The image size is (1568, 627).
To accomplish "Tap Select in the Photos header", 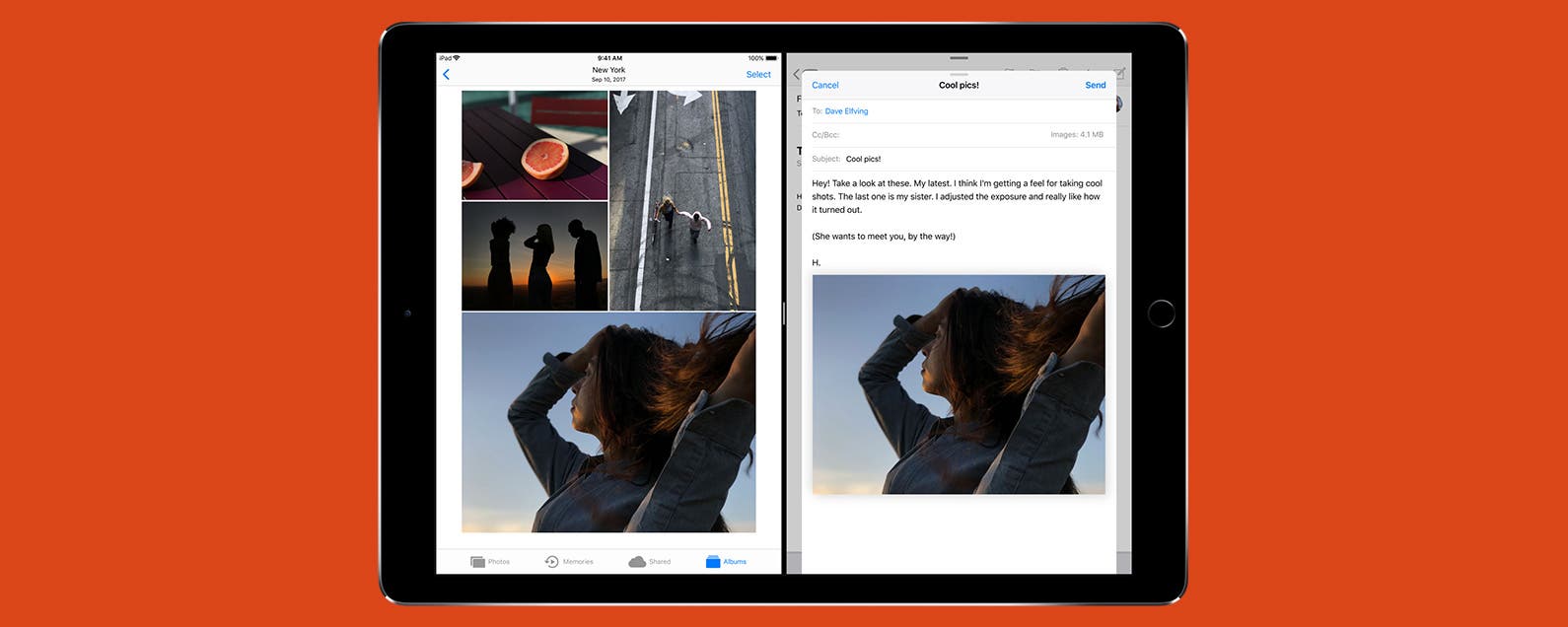I will pos(758,74).
